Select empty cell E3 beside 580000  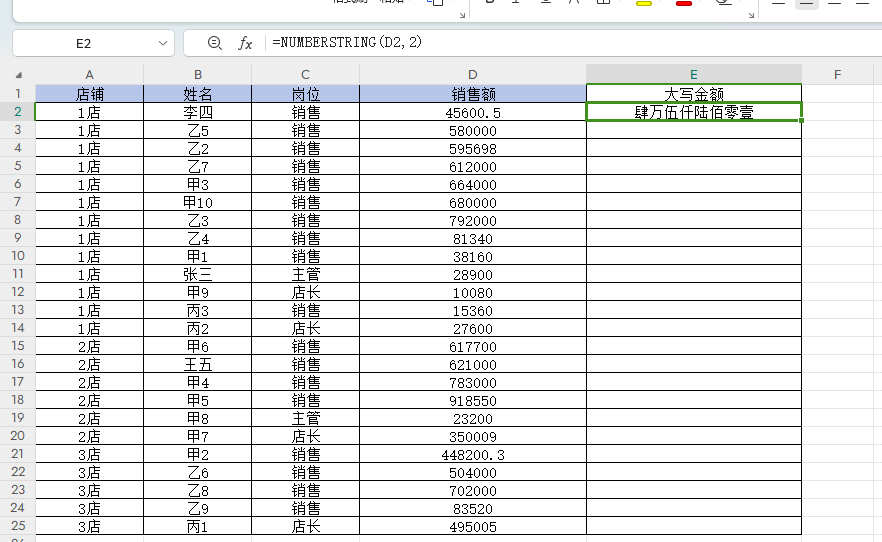(694, 130)
